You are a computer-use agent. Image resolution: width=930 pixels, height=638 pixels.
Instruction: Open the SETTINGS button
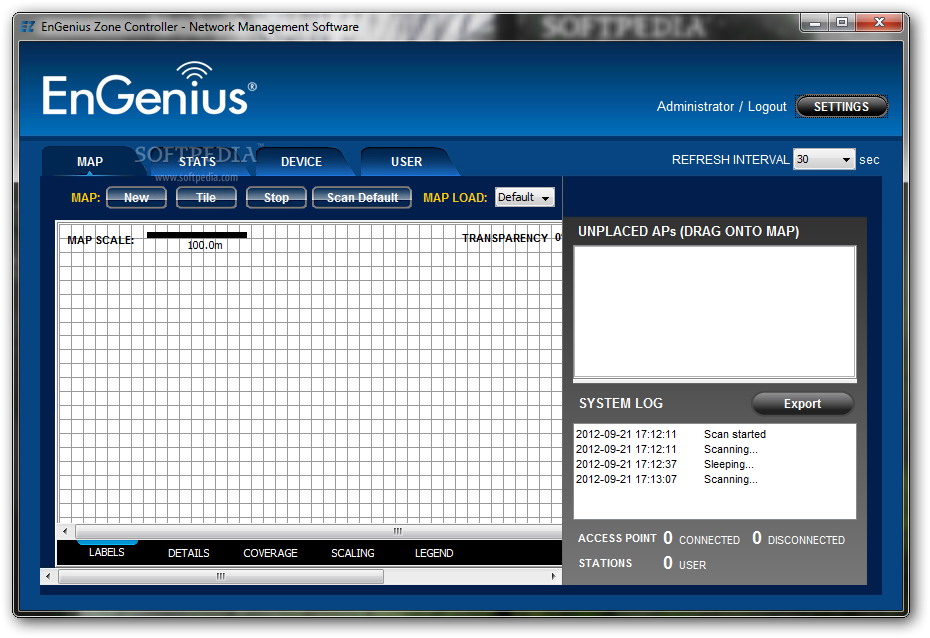pyautogui.click(x=841, y=107)
